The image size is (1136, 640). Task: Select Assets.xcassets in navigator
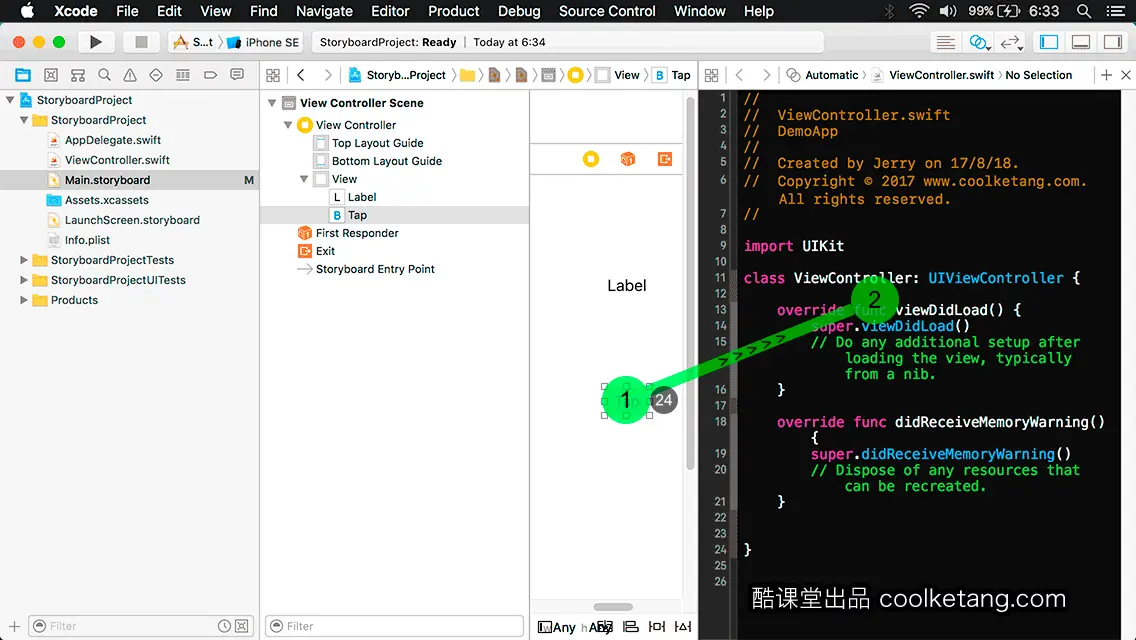click(x=106, y=200)
